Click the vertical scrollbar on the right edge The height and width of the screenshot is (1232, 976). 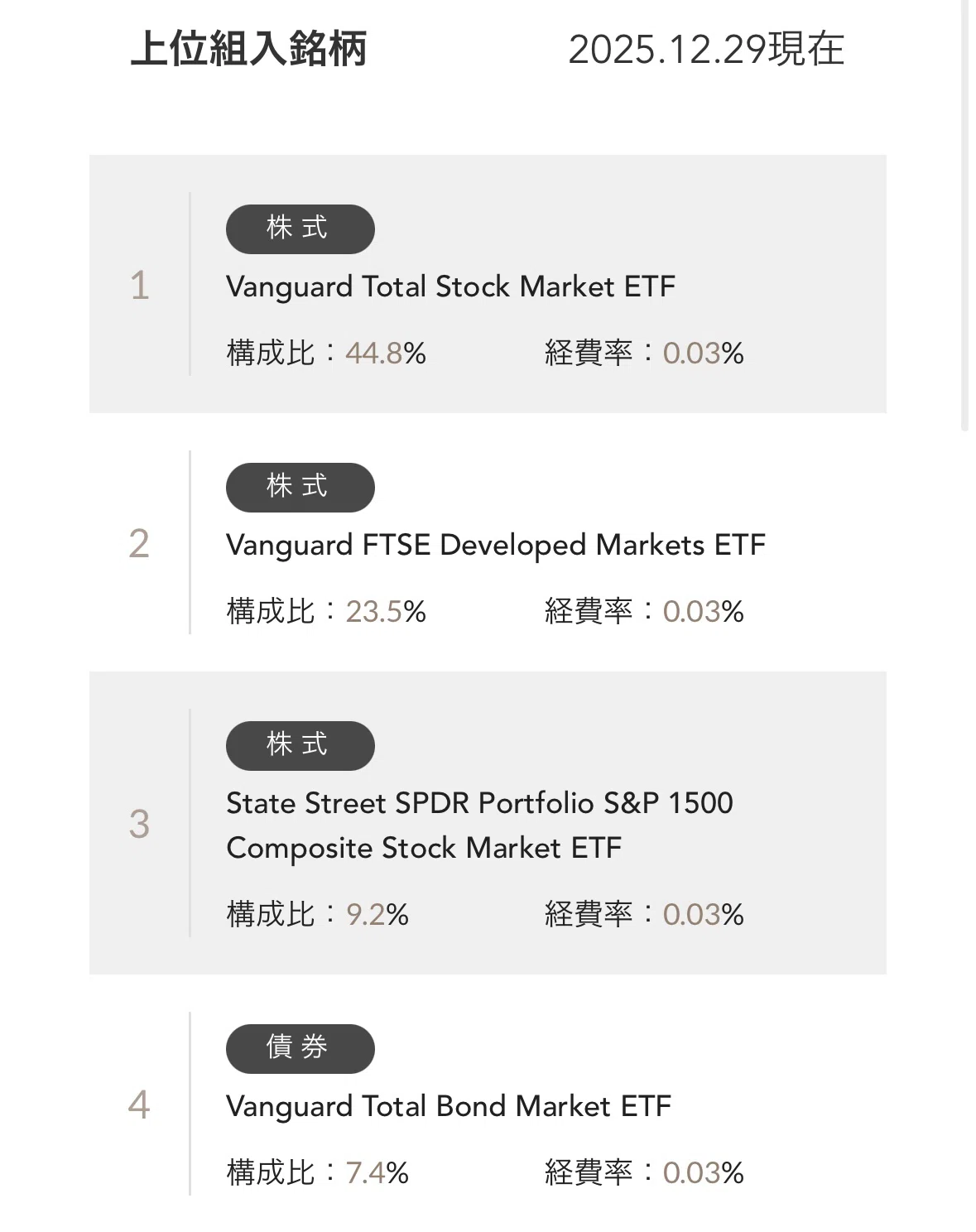pyautogui.click(x=964, y=215)
